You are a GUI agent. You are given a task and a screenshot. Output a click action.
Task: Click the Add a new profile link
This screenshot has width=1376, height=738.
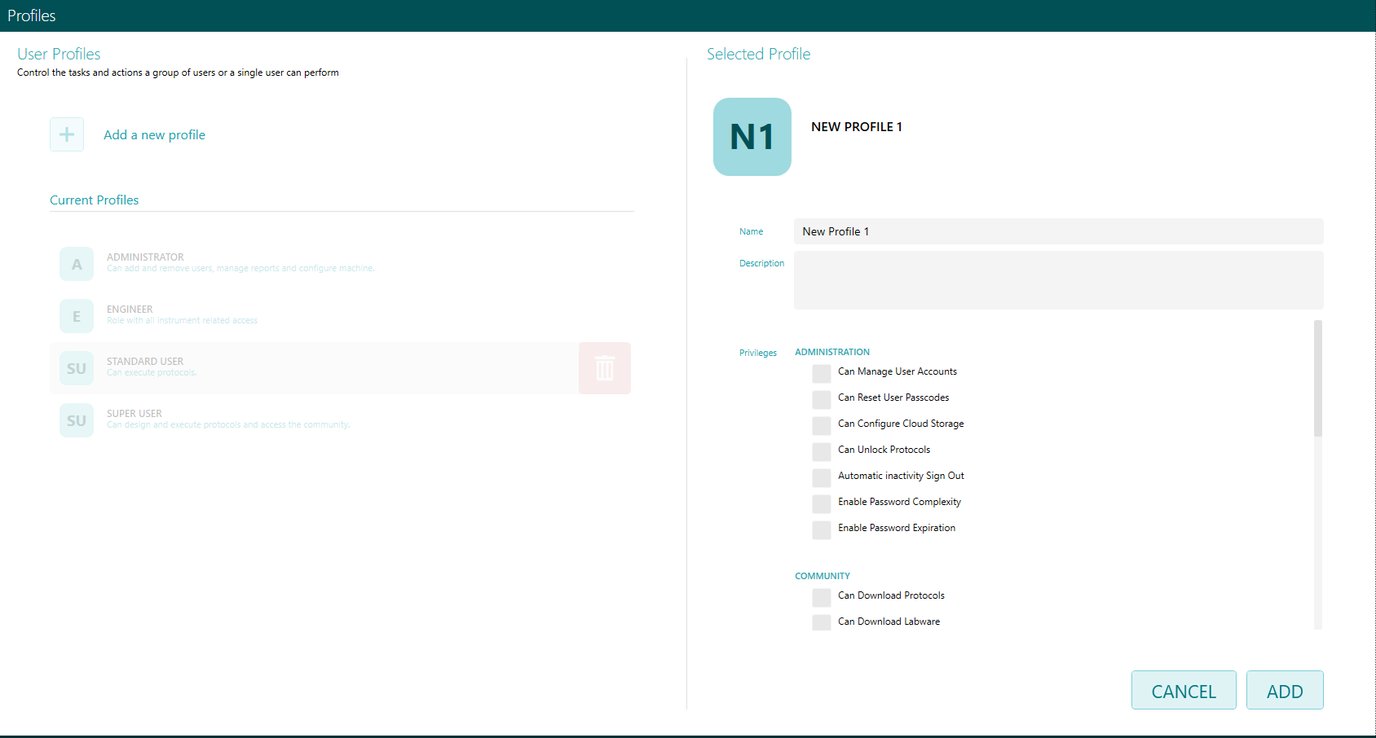coord(153,134)
